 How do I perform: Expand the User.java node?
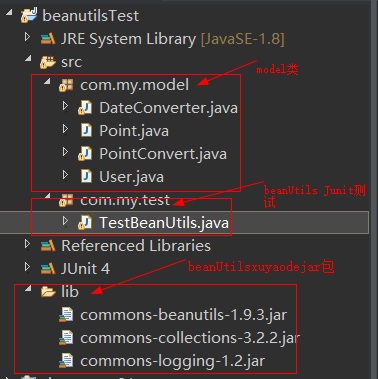click(x=66, y=175)
